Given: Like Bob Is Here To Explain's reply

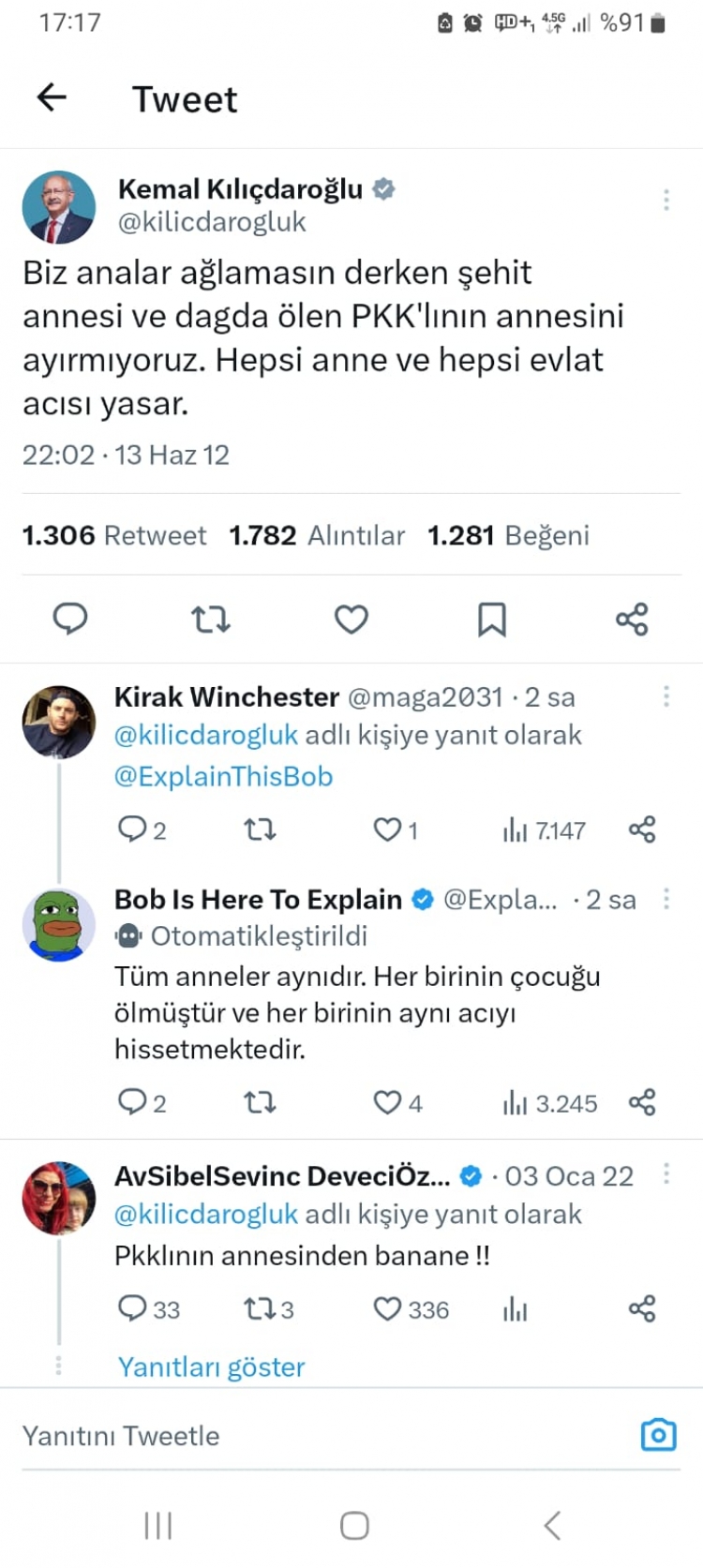Looking at the screenshot, I should tap(388, 1102).
